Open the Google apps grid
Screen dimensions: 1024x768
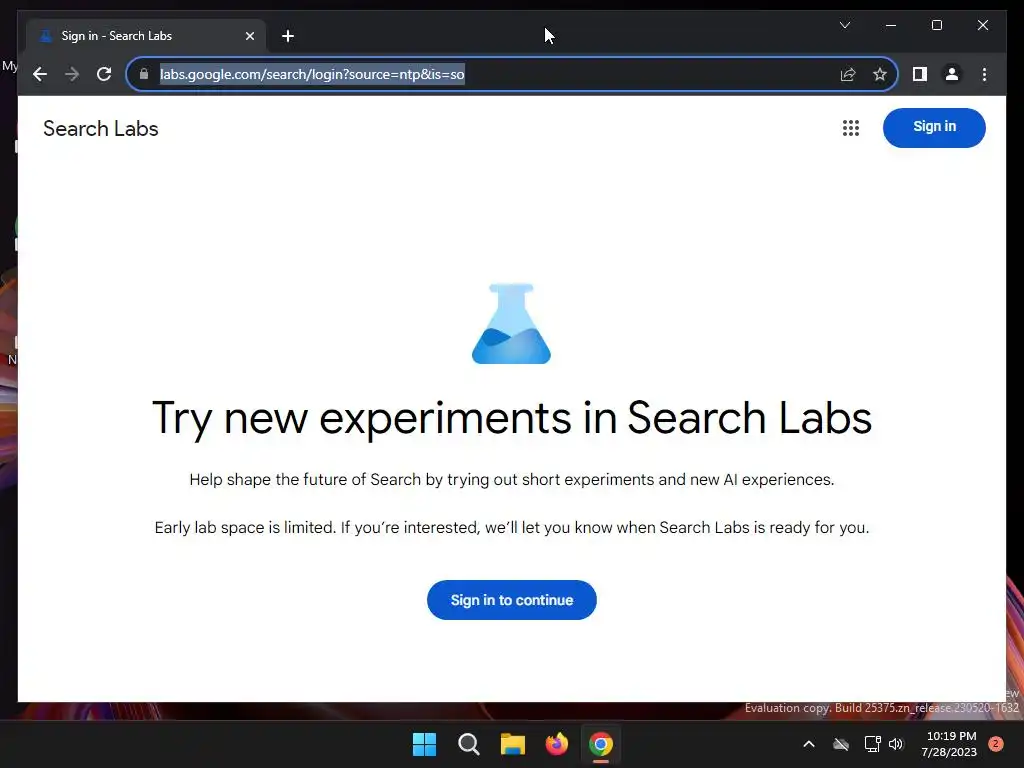pos(850,128)
